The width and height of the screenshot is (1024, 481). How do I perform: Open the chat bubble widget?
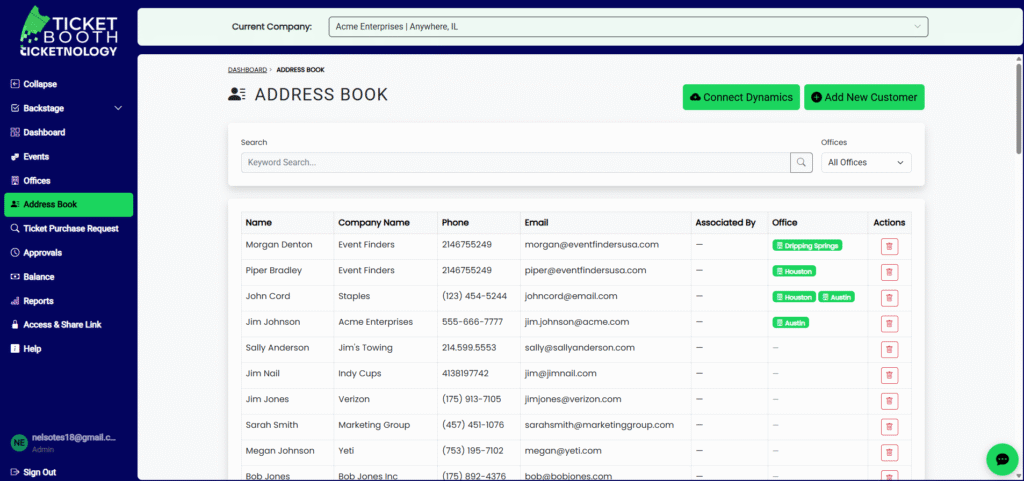point(1002,459)
